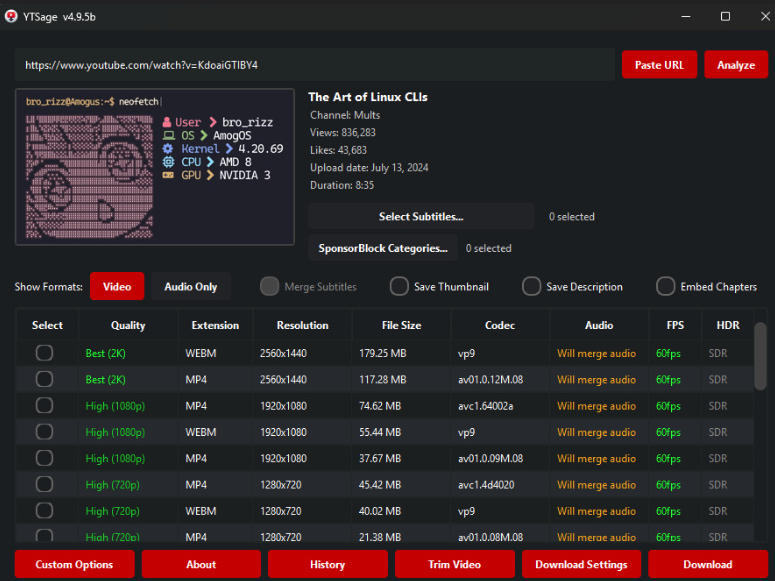
Task: Tick the 74.62 MB 1080p MP4 format
Action: pyautogui.click(x=44, y=405)
